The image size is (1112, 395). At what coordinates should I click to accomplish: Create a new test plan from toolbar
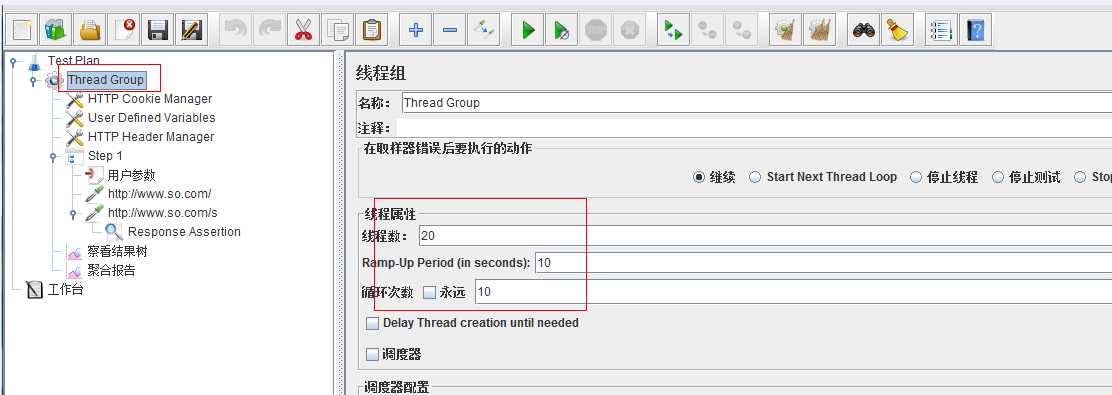click(x=23, y=30)
